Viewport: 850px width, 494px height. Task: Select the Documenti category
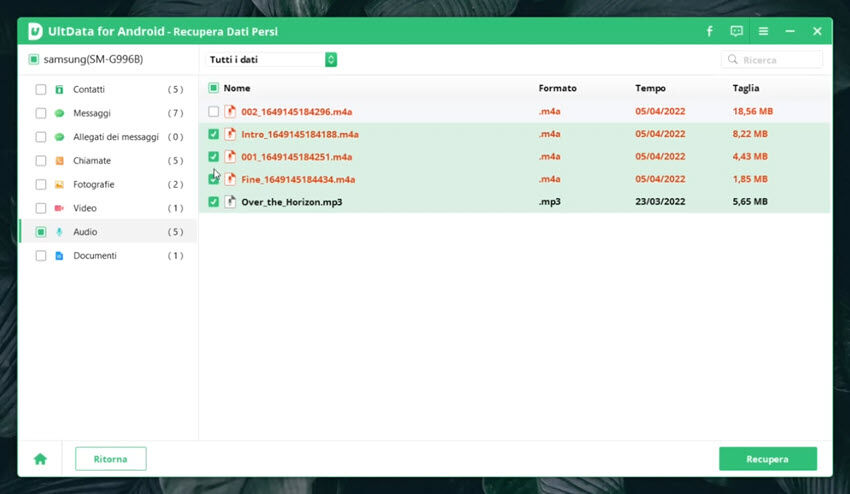point(95,256)
